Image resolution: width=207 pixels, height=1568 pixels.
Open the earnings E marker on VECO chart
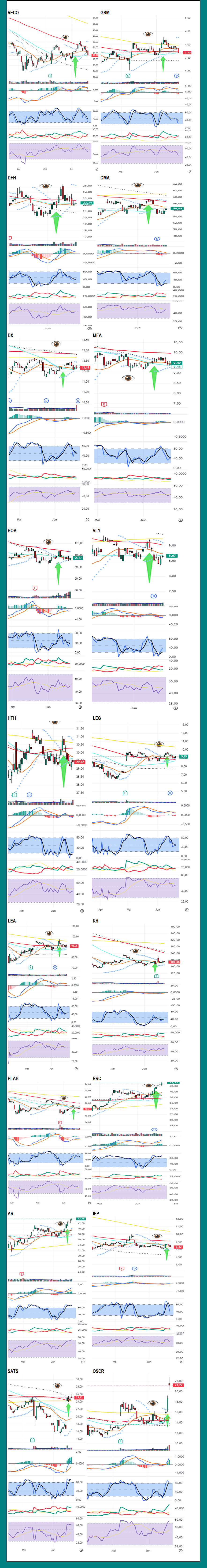(x=50, y=76)
